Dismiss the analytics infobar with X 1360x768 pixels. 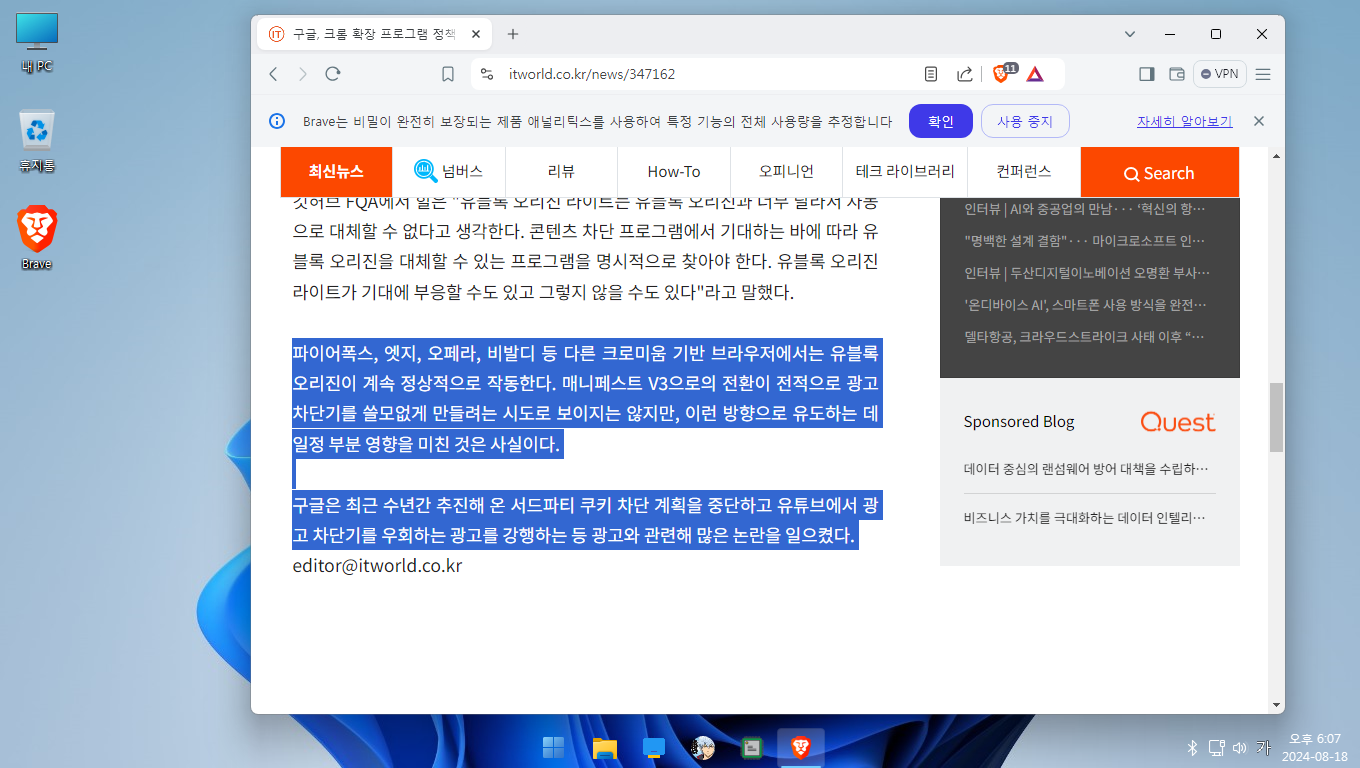coord(1259,121)
